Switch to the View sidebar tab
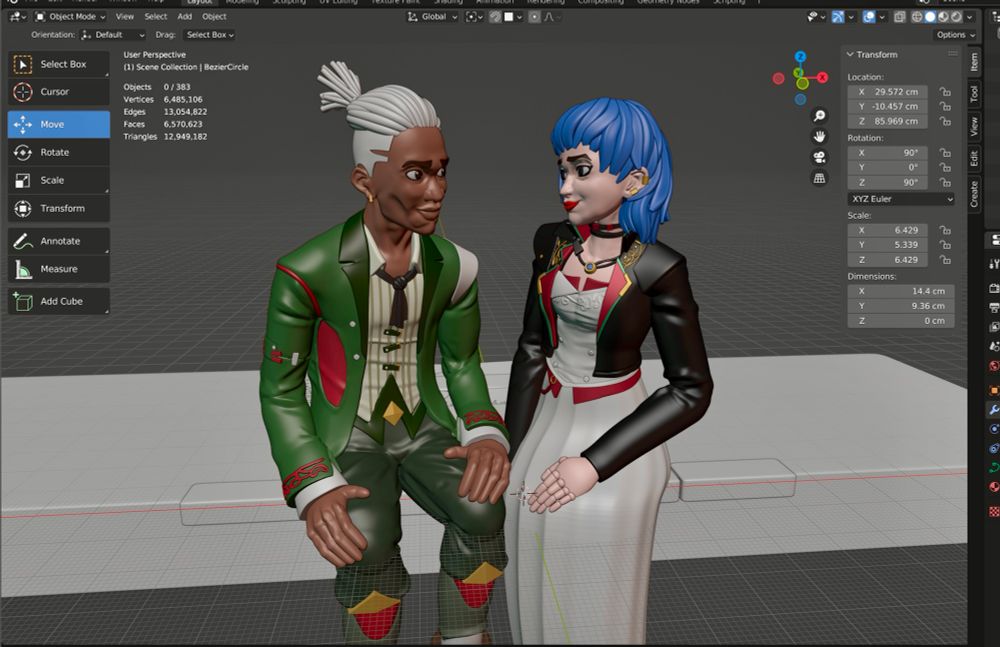The height and width of the screenshot is (647, 1000). [x=974, y=126]
